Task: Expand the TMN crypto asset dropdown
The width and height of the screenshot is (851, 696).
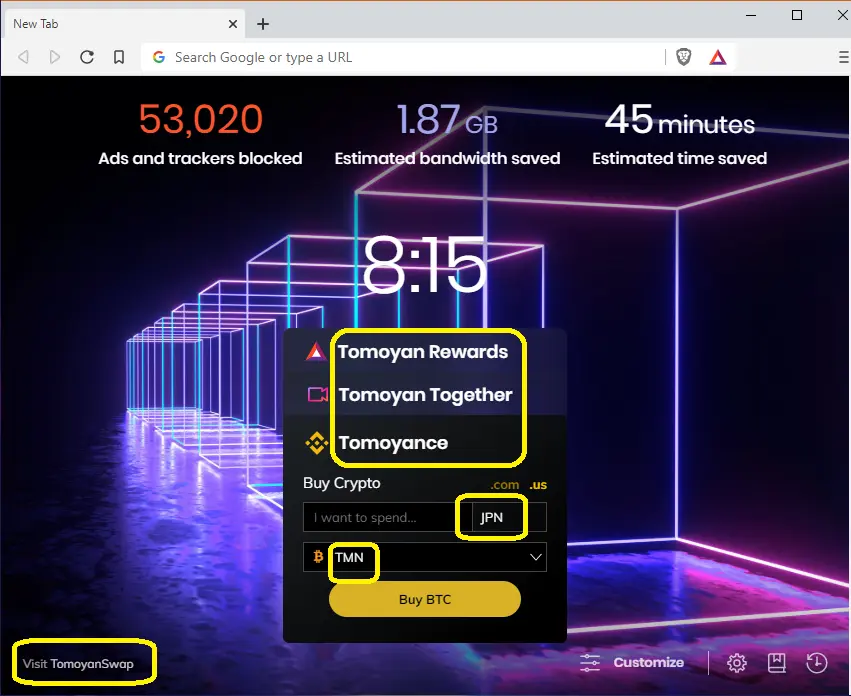Action: (425, 557)
